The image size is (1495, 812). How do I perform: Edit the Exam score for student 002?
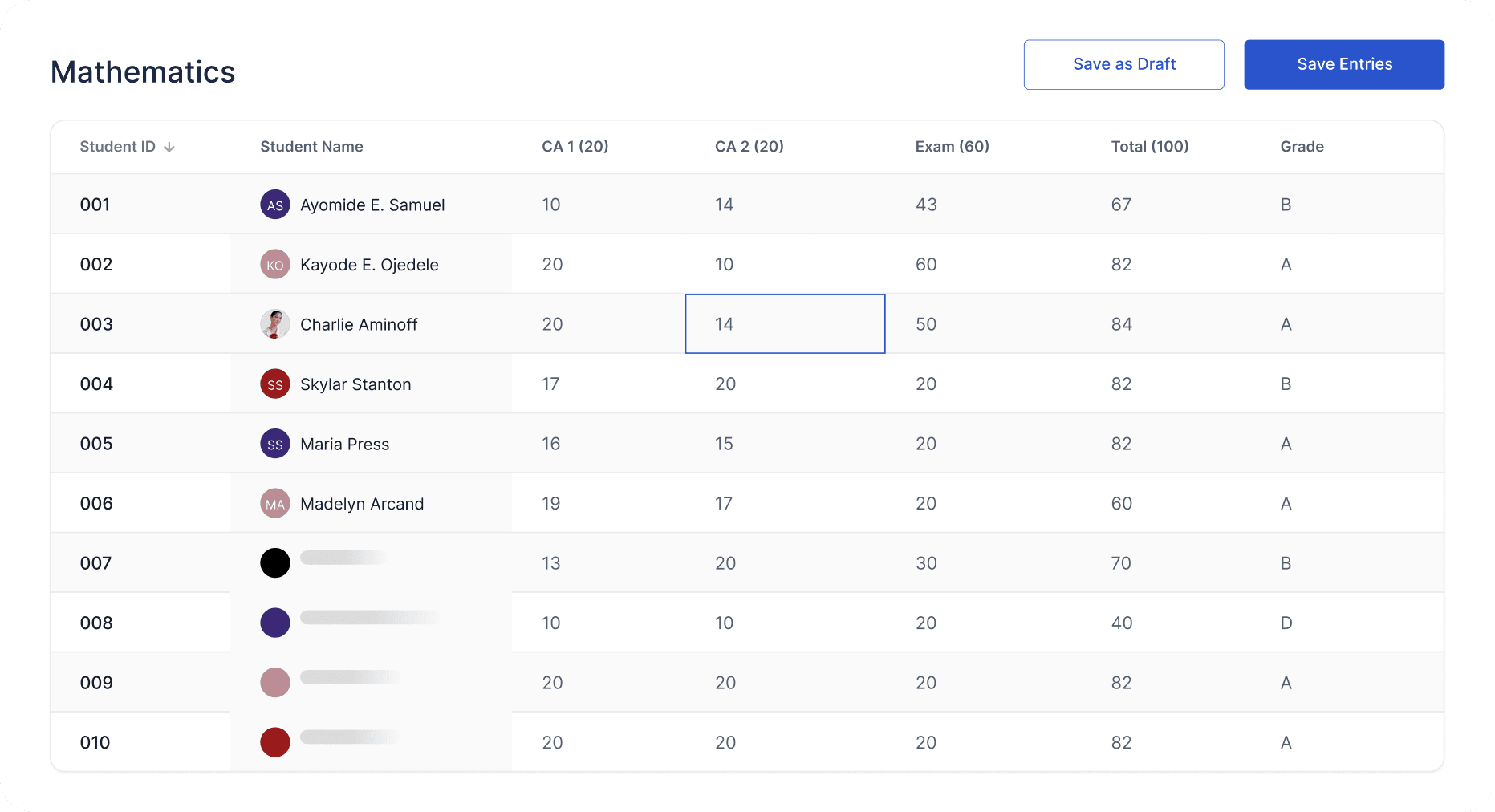[926, 265]
